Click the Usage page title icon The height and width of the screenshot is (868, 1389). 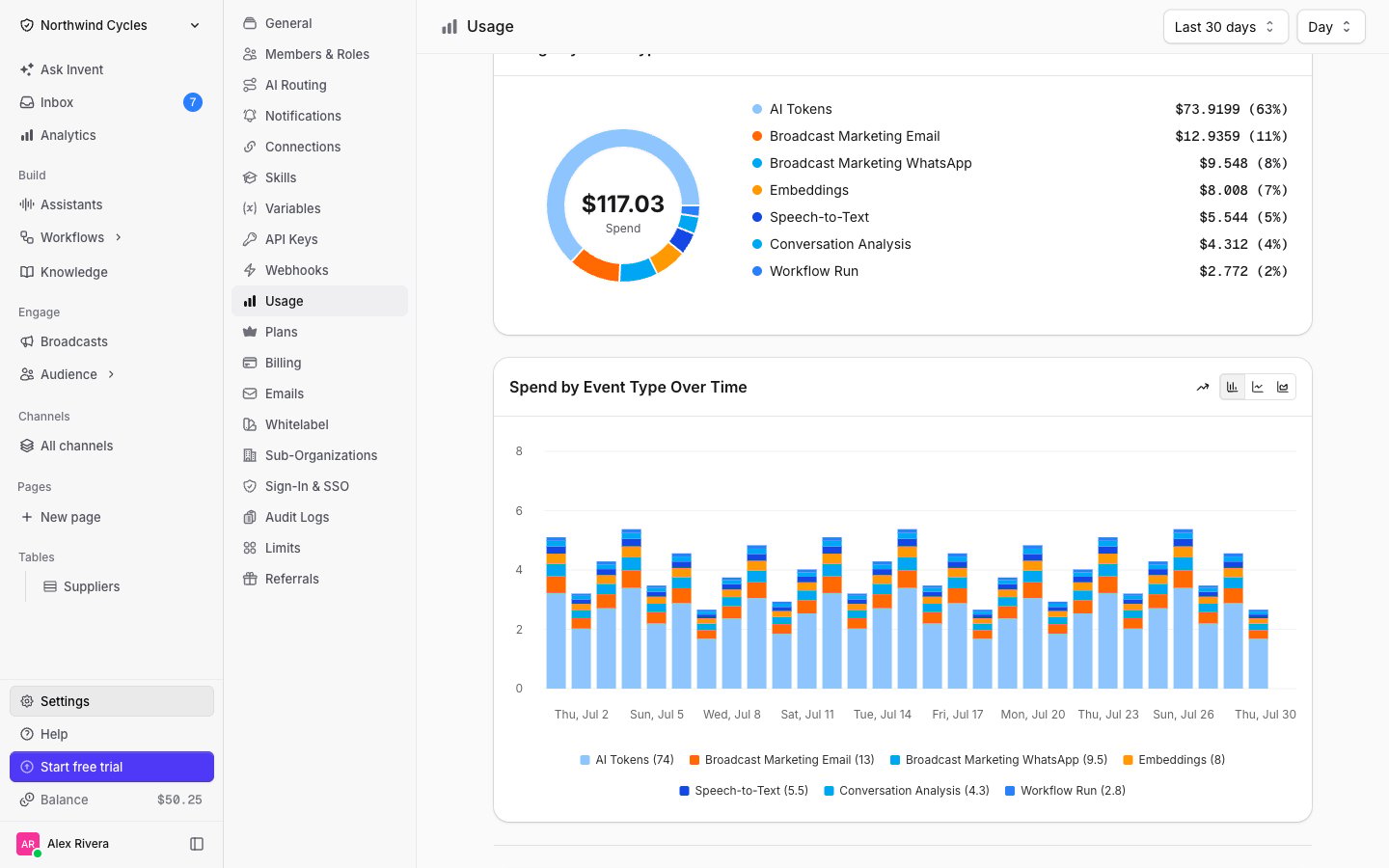449,27
